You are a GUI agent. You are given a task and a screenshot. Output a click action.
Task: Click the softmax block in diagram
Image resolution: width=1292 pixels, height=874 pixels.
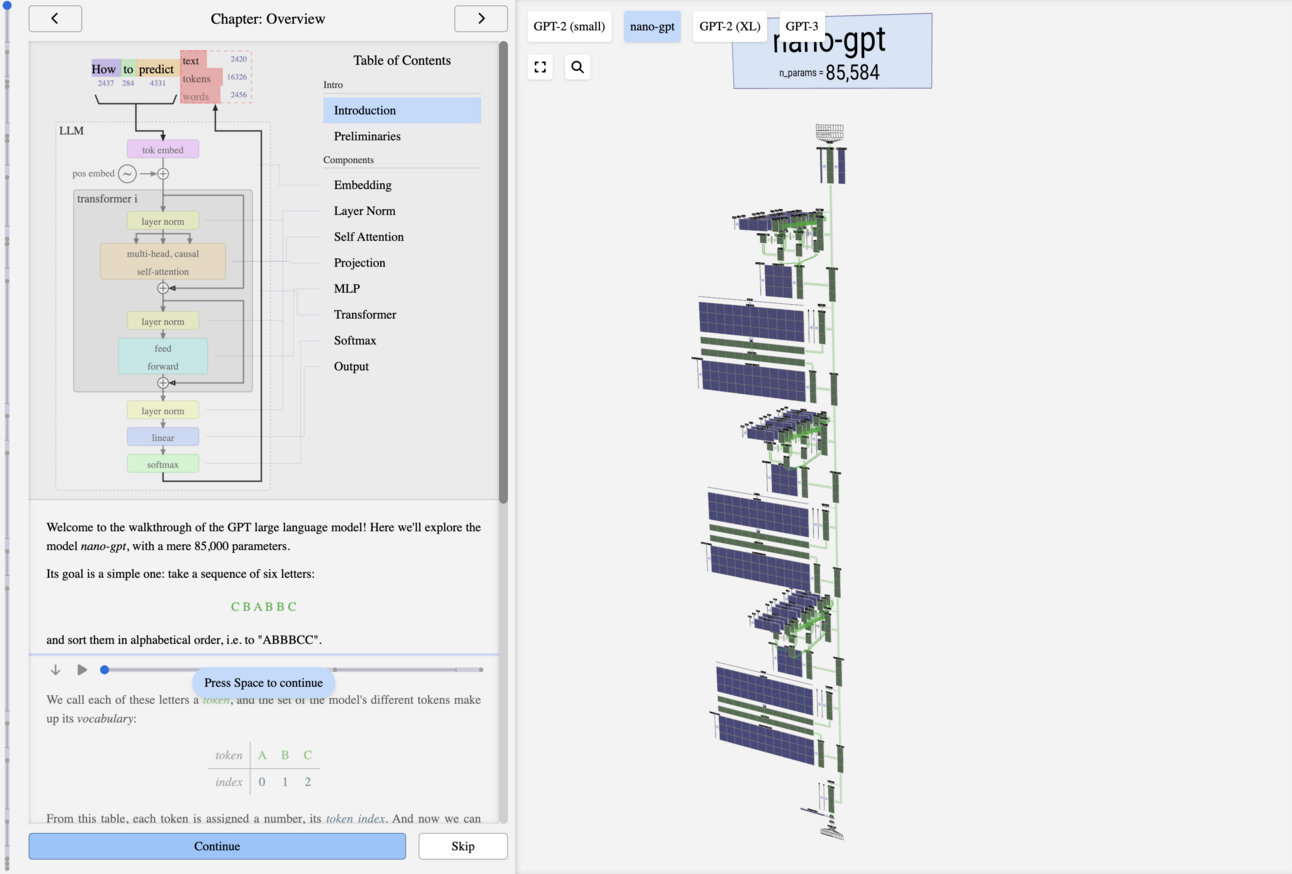point(163,464)
